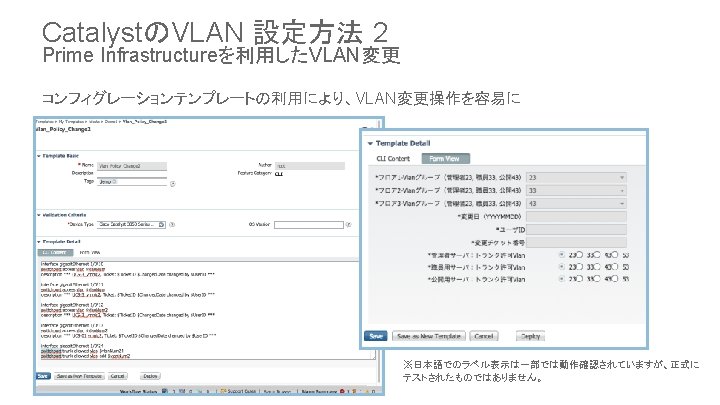Collapse the Validation Criteria section
720x405 pixels.
click(x=39, y=215)
